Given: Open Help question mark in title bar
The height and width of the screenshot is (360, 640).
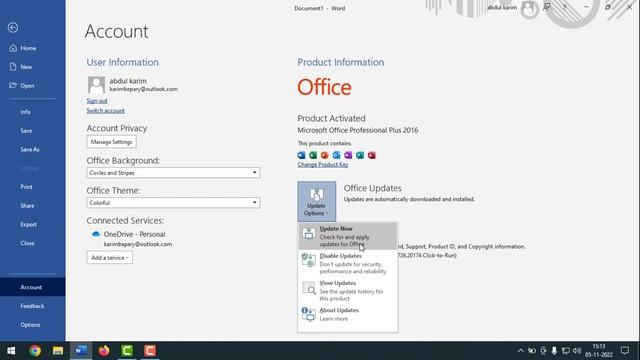Looking at the screenshot, I should click(x=565, y=7).
